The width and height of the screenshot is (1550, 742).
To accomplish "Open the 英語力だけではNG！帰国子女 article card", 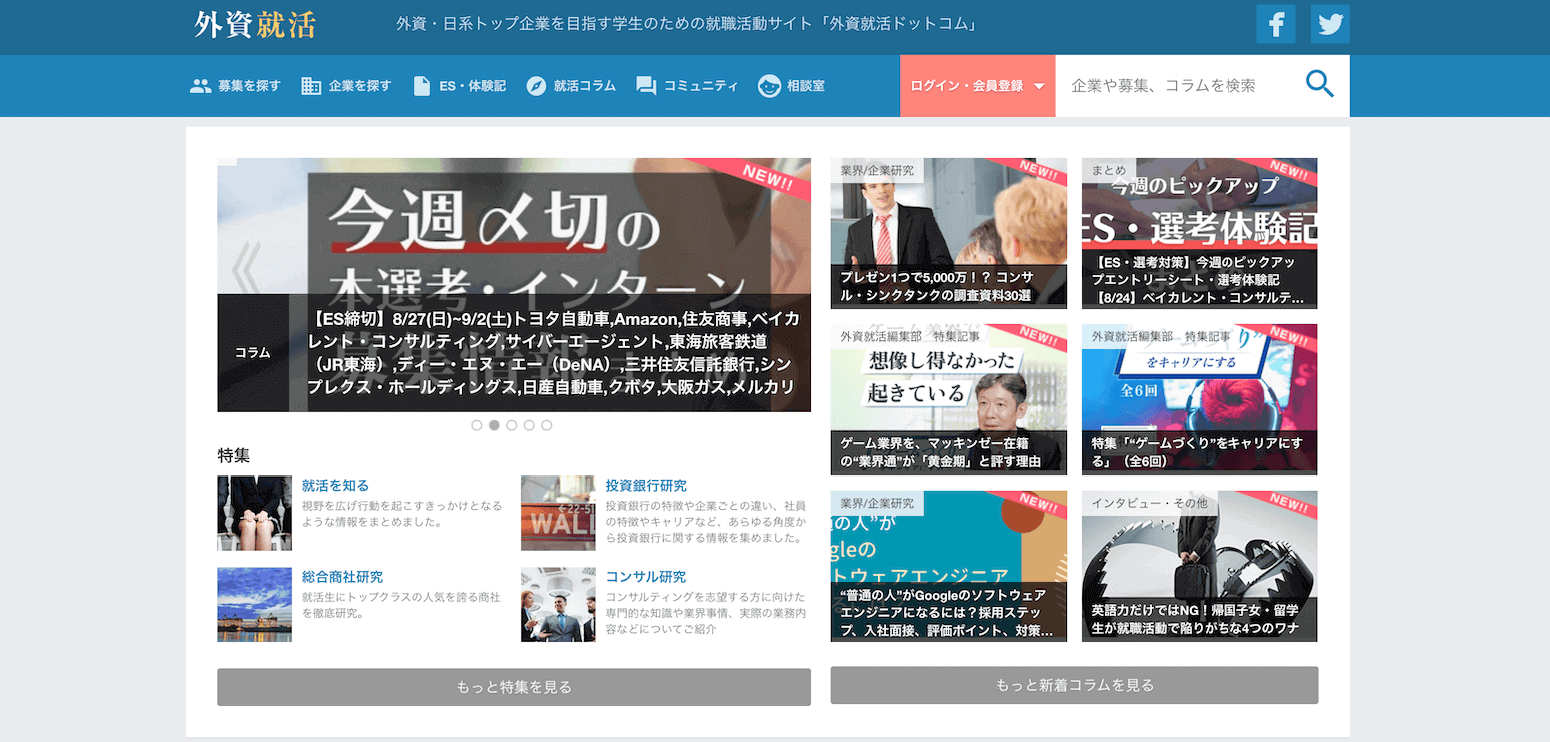I will 1200,566.
